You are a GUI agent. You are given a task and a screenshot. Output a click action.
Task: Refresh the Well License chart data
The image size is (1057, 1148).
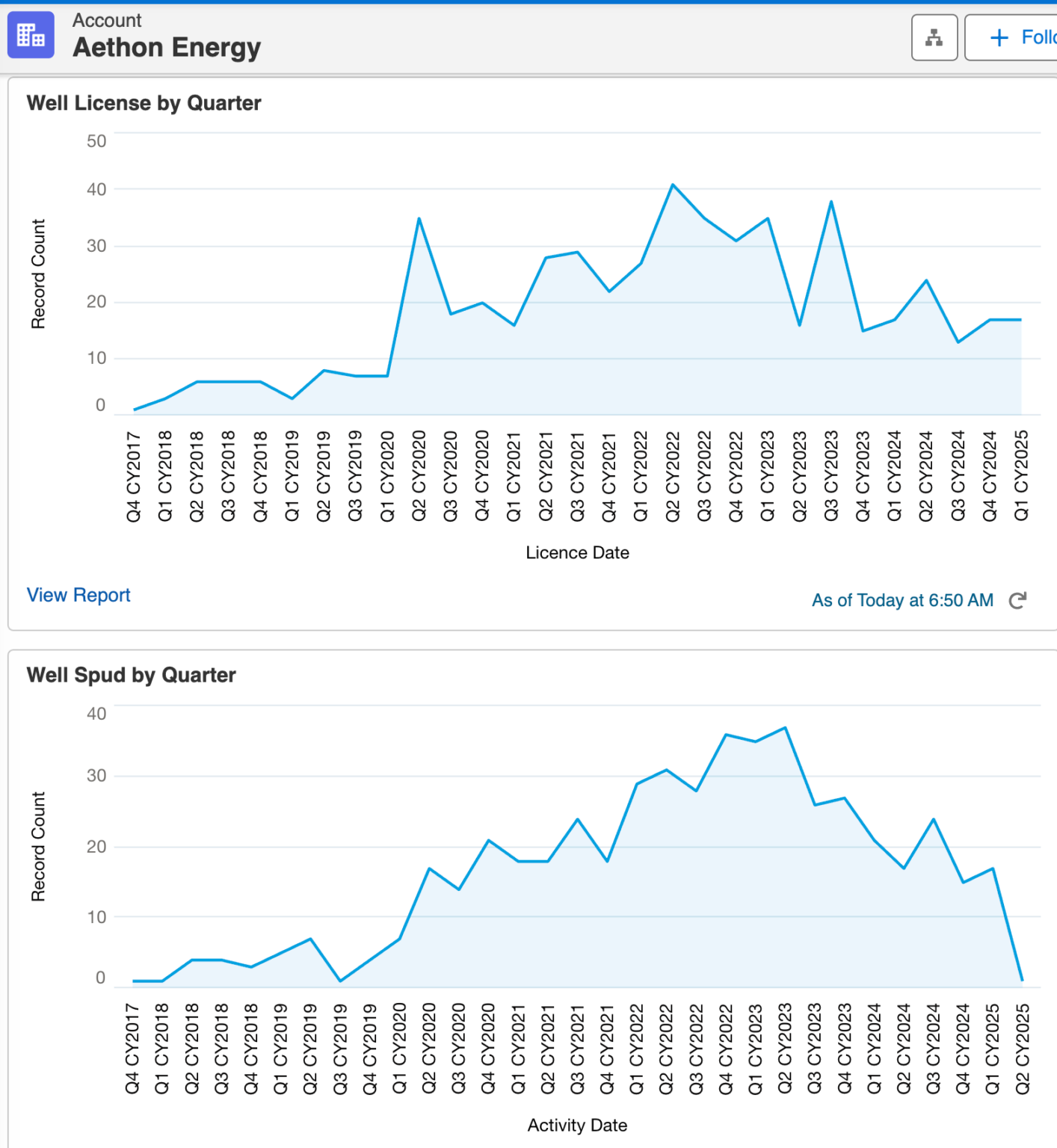(1017, 600)
